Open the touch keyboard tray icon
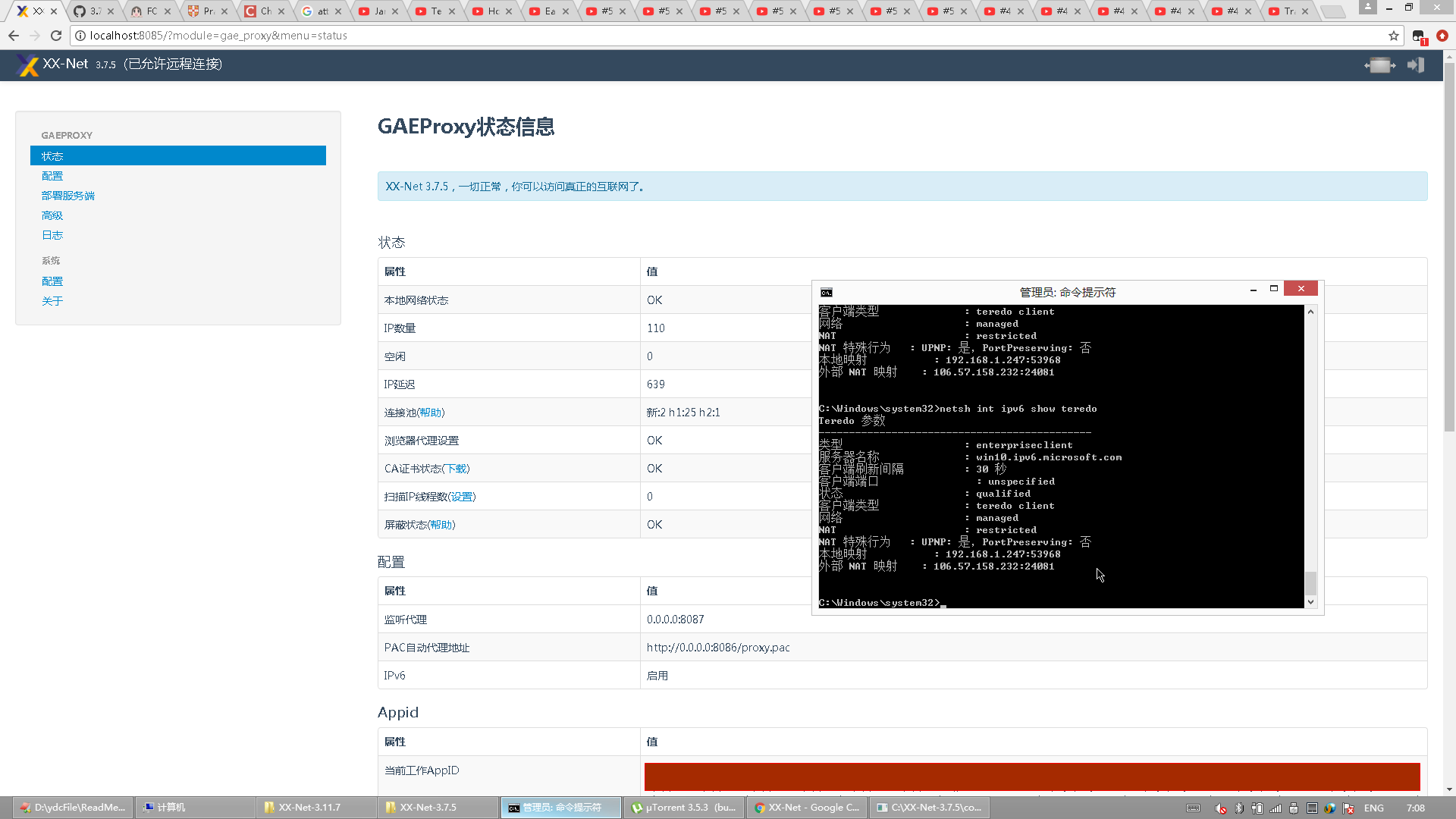The height and width of the screenshot is (819, 1456). tap(1193, 808)
